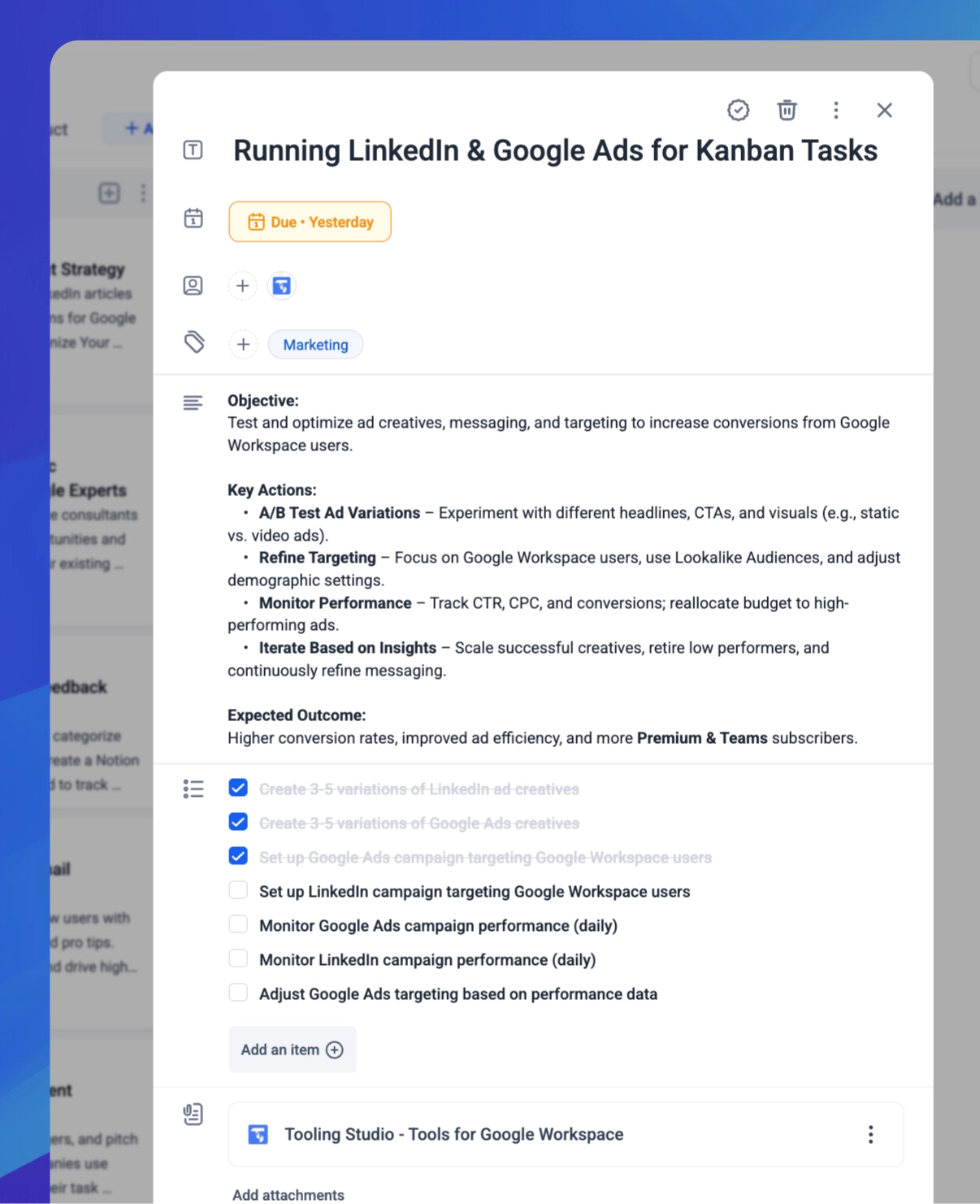Click the Add attachments link
This screenshot has width=980, height=1204.
tap(288, 1194)
